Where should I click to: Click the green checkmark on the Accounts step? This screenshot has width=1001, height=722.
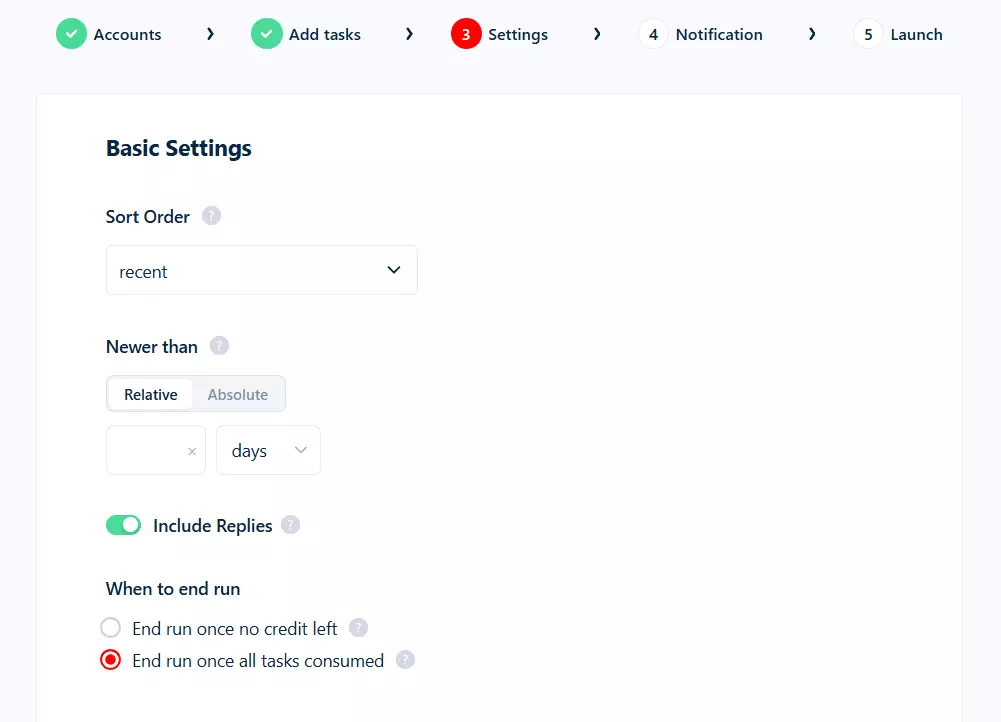pyautogui.click(x=71, y=33)
